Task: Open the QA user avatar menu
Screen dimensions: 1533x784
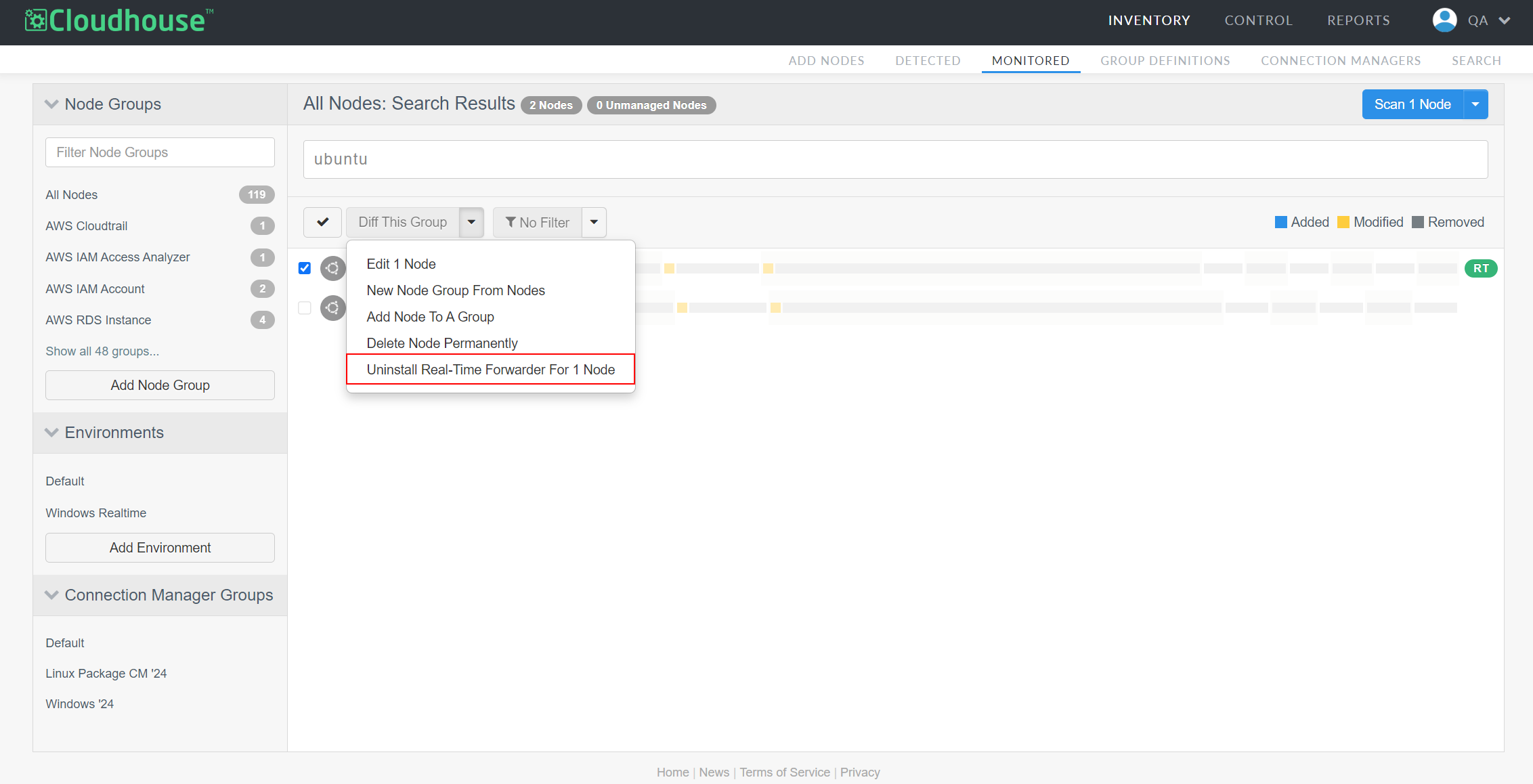Action: 1444,20
